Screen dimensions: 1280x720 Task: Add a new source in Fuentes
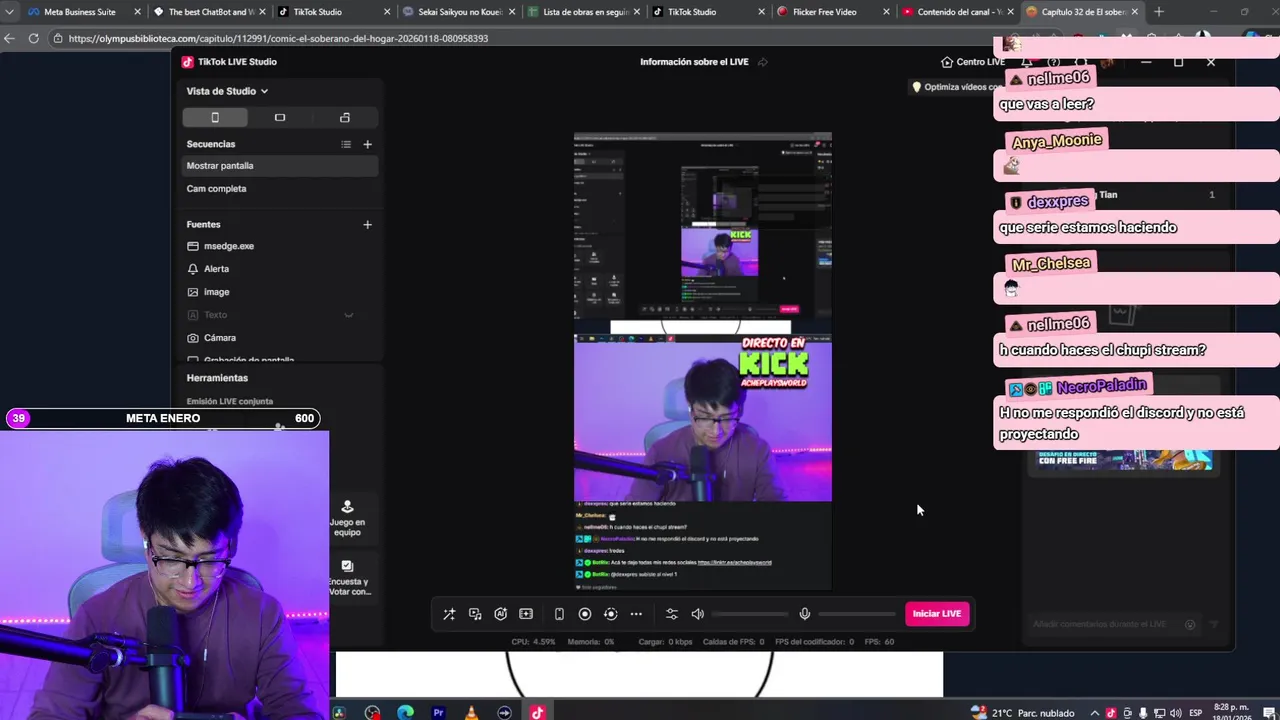tap(367, 224)
